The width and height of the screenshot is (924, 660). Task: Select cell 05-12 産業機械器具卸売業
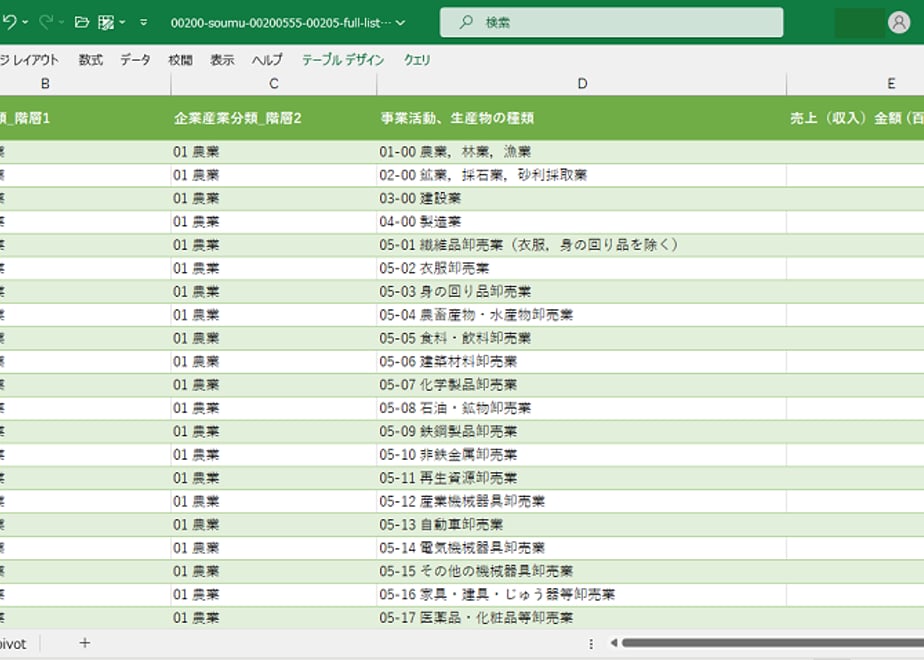coord(582,501)
